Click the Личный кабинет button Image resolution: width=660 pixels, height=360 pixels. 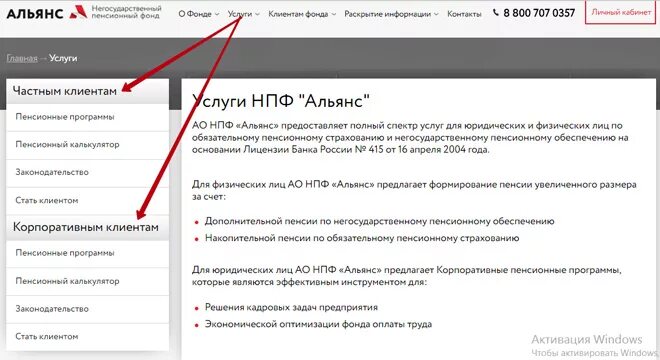click(620, 12)
